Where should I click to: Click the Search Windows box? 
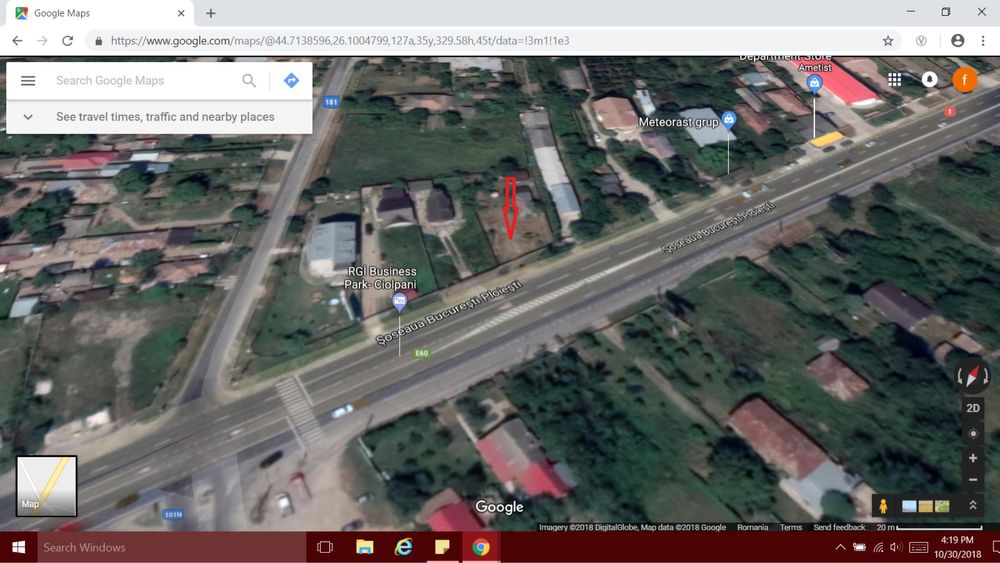coord(172,547)
